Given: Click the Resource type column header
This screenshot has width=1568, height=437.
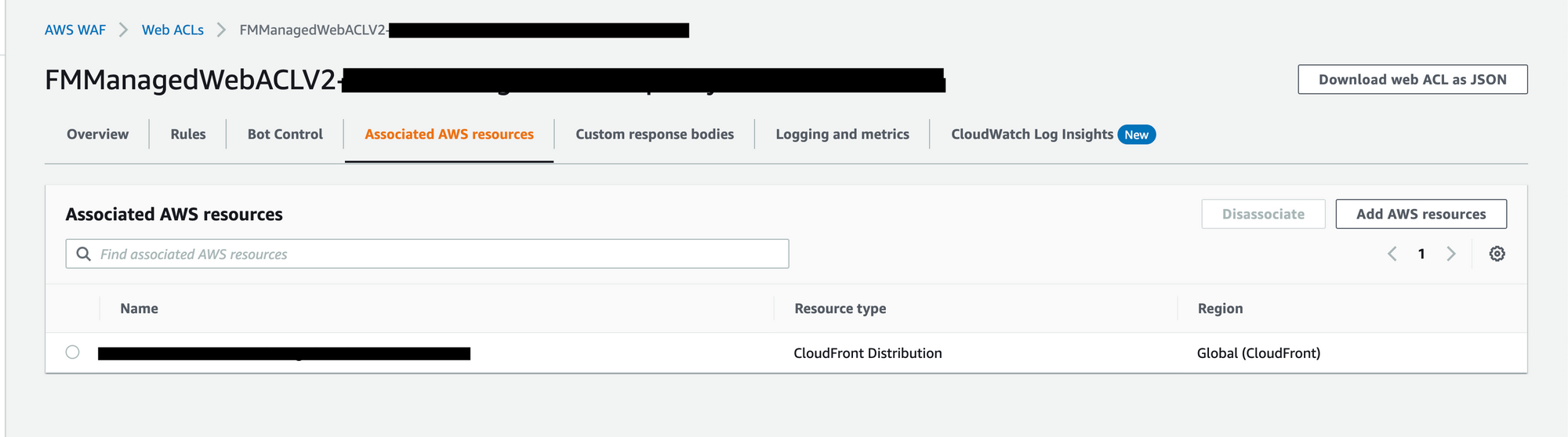Looking at the screenshot, I should (840, 309).
